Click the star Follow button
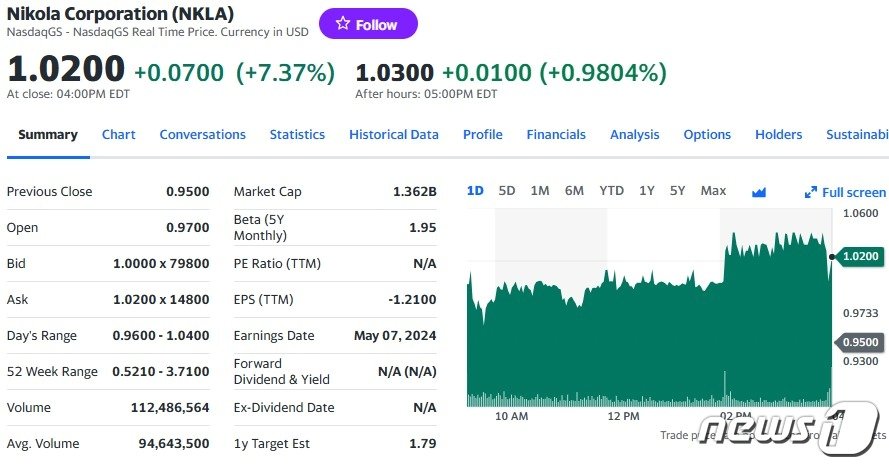Image resolution: width=889 pixels, height=468 pixels. click(x=368, y=24)
